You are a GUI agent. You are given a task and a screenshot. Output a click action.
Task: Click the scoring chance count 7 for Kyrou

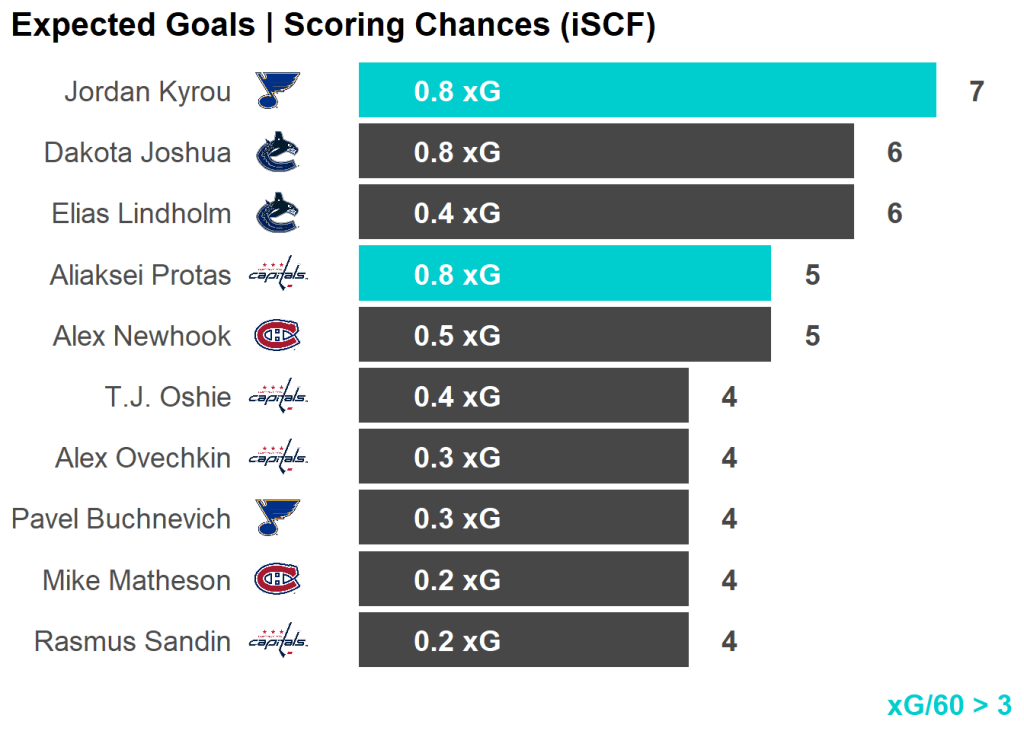click(x=977, y=92)
